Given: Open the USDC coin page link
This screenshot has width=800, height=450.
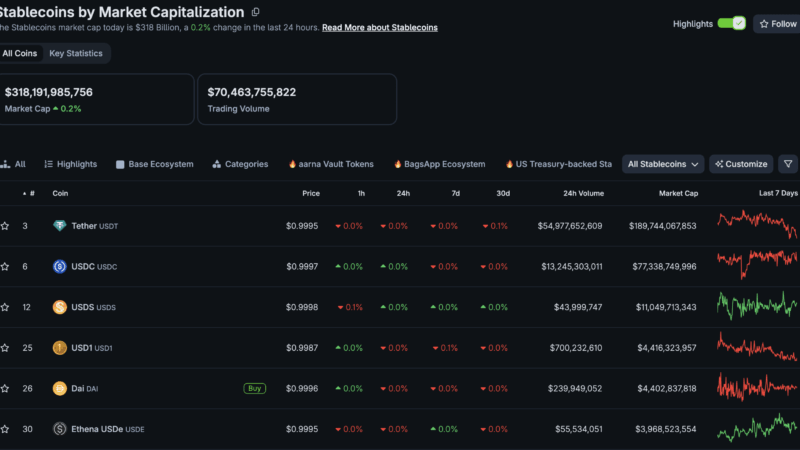Looking at the screenshot, I should 94,267.
